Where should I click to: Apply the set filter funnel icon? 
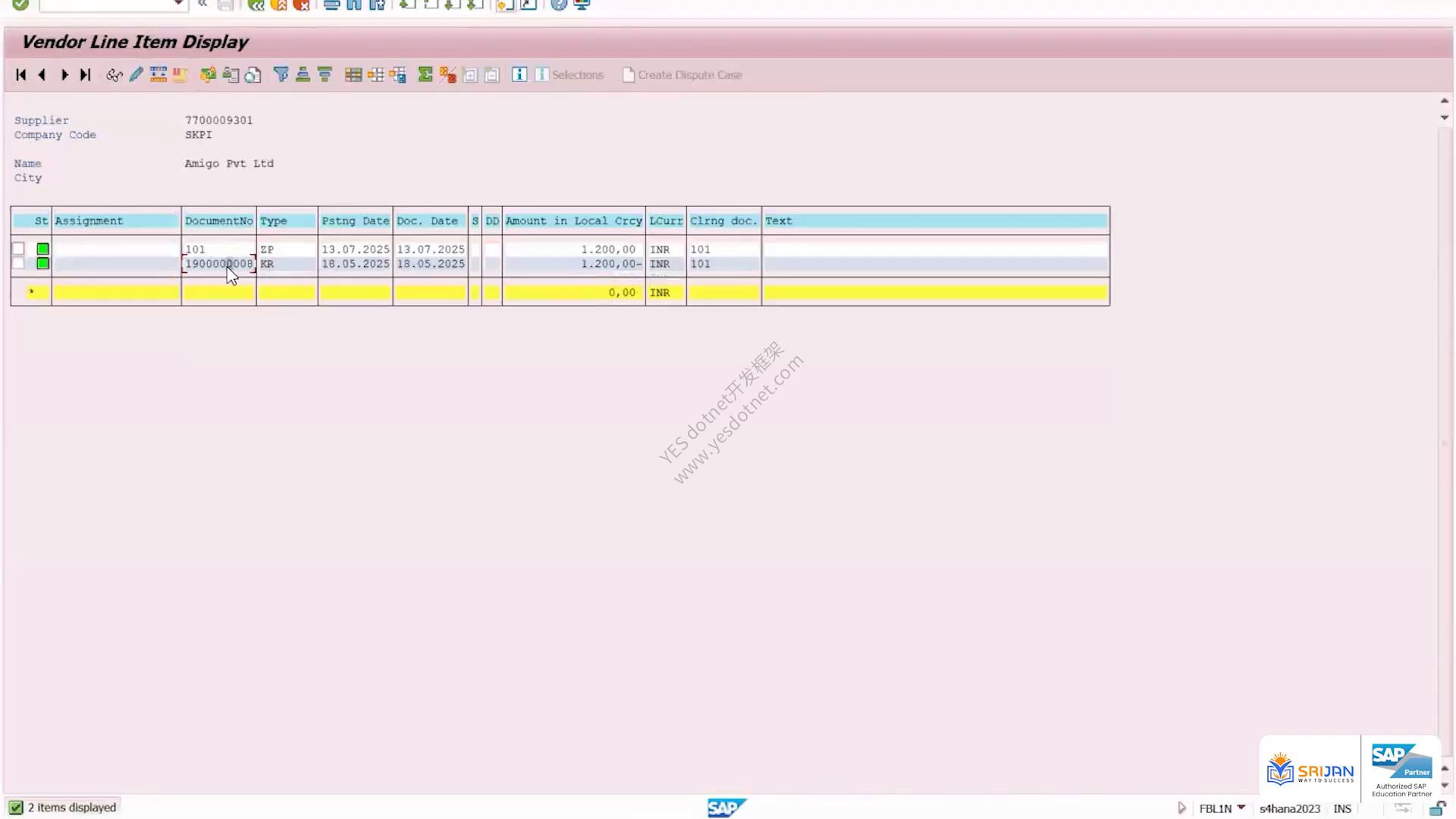point(281,74)
